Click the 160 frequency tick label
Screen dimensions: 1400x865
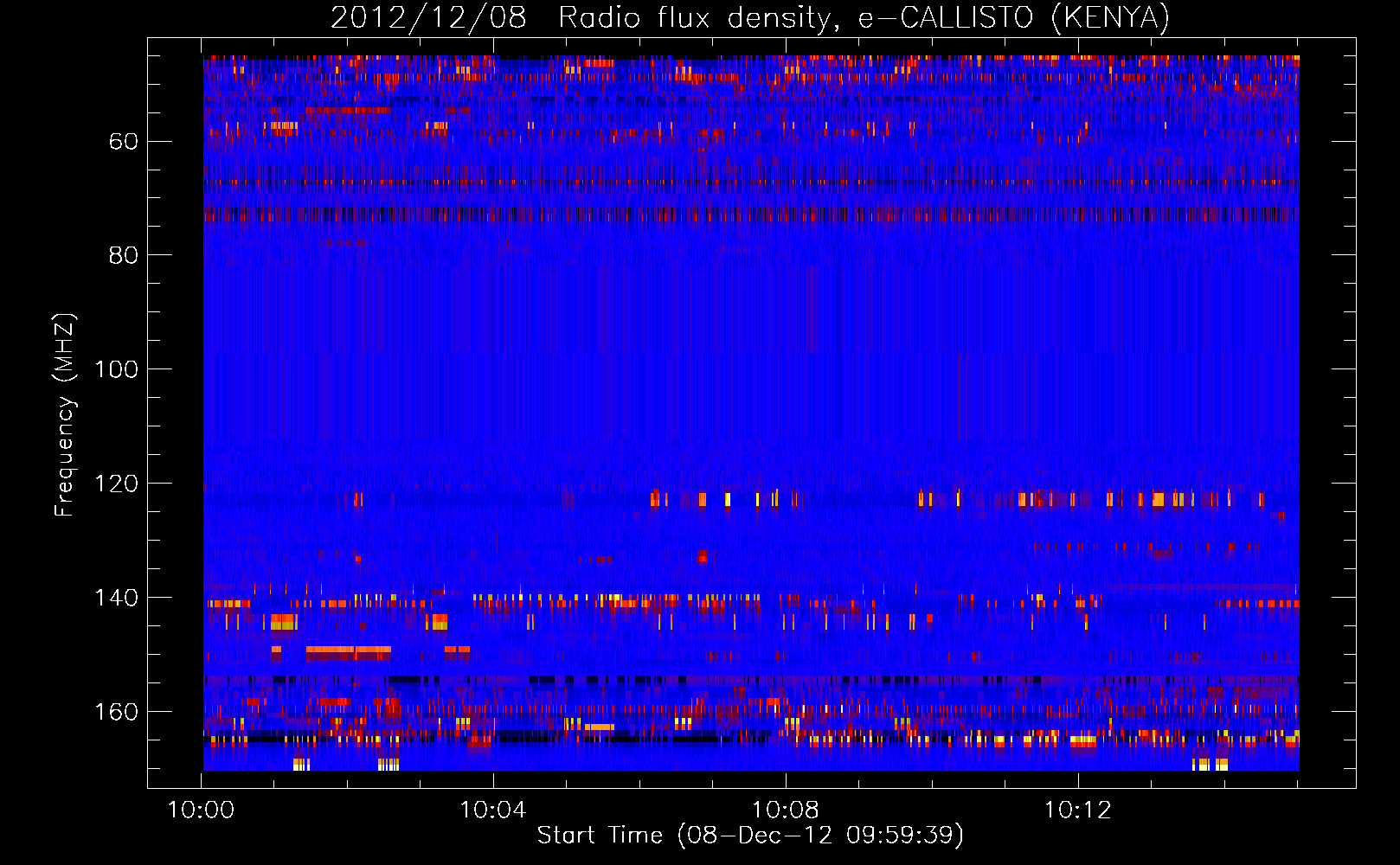click(117, 712)
